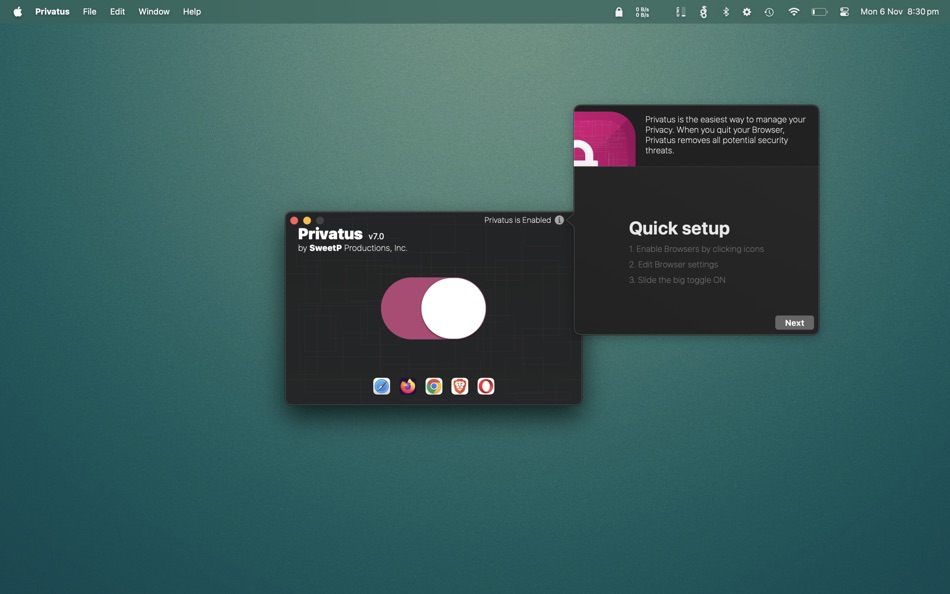The width and height of the screenshot is (950, 594).
Task: Open the Privatus application menu
Action: [x=52, y=12]
